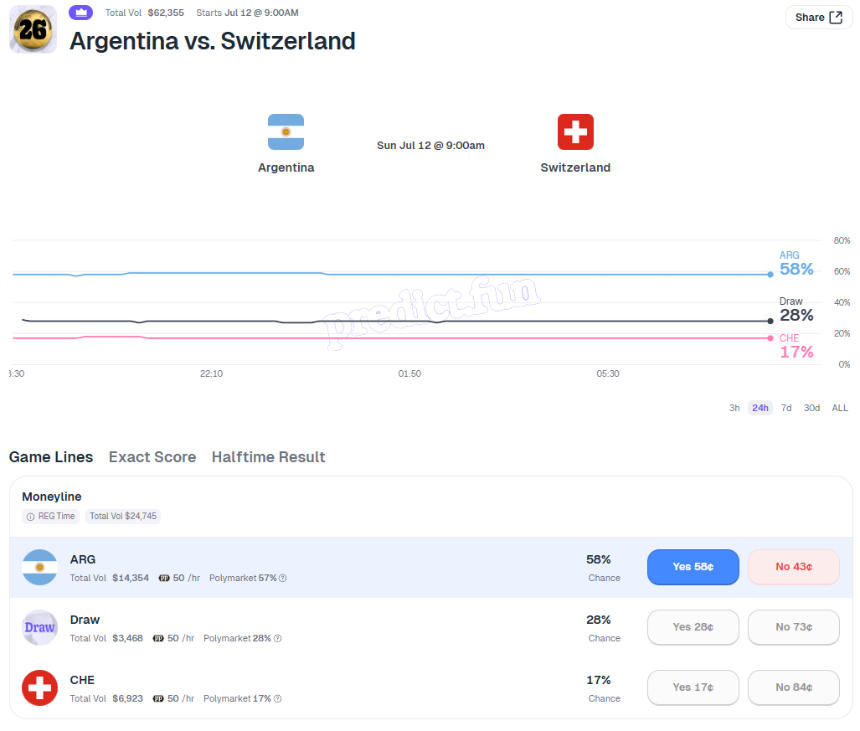
Task: Click the REG Time info tag
Action: [x=50, y=516]
